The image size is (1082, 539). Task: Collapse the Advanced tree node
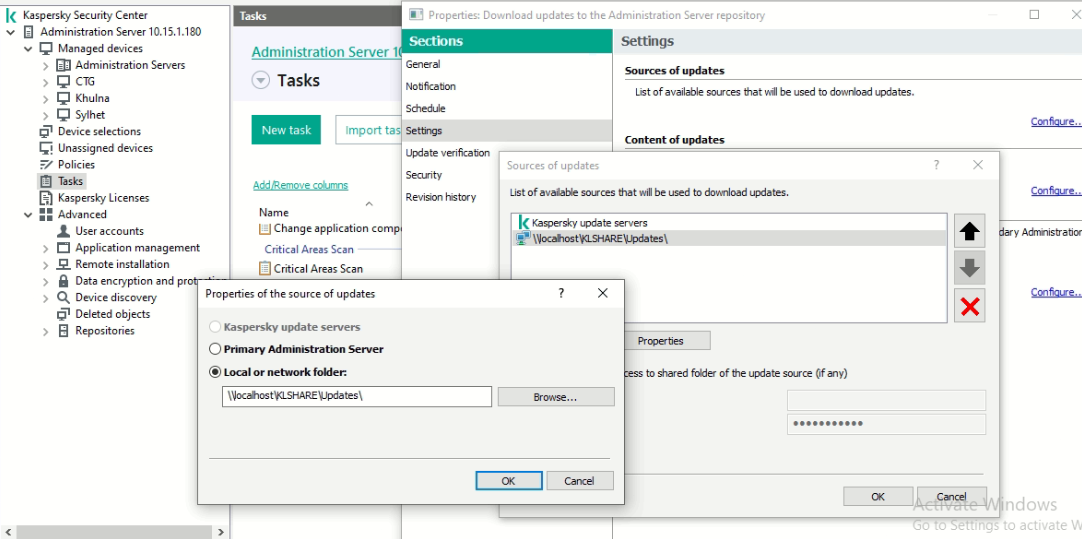pyautogui.click(x=28, y=215)
